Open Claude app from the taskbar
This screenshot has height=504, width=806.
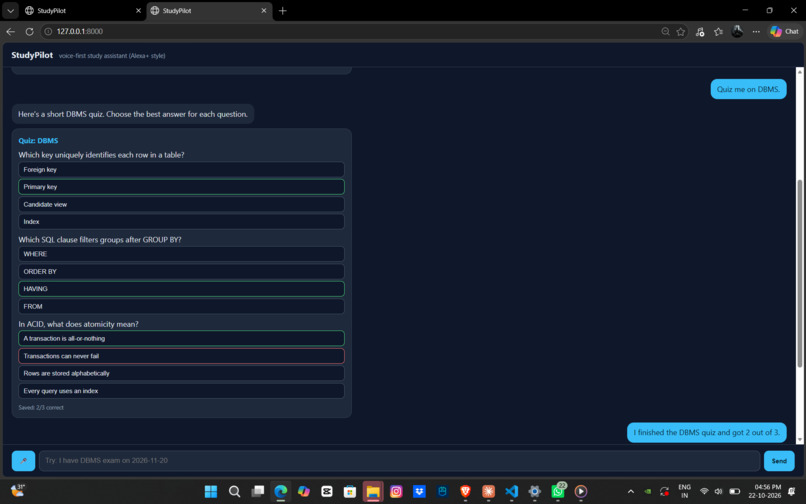point(488,491)
